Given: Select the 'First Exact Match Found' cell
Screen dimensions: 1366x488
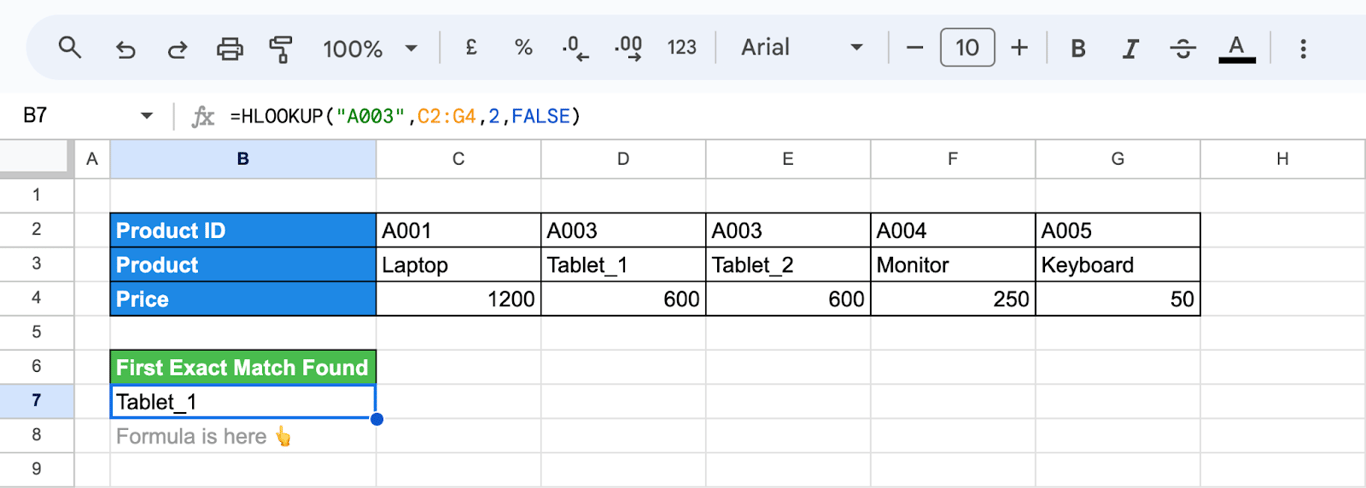Looking at the screenshot, I should [243, 367].
